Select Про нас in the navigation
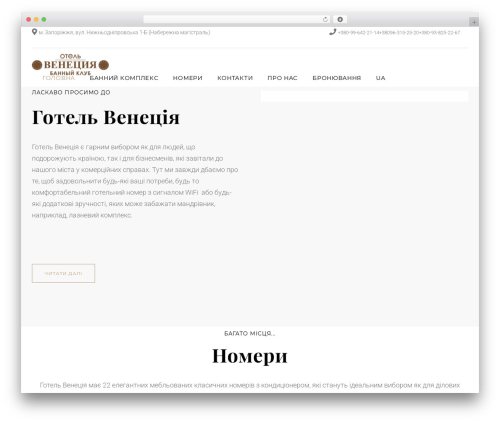Screen dimensions: 500x423 pyautogui.click(x=282, y=78)
